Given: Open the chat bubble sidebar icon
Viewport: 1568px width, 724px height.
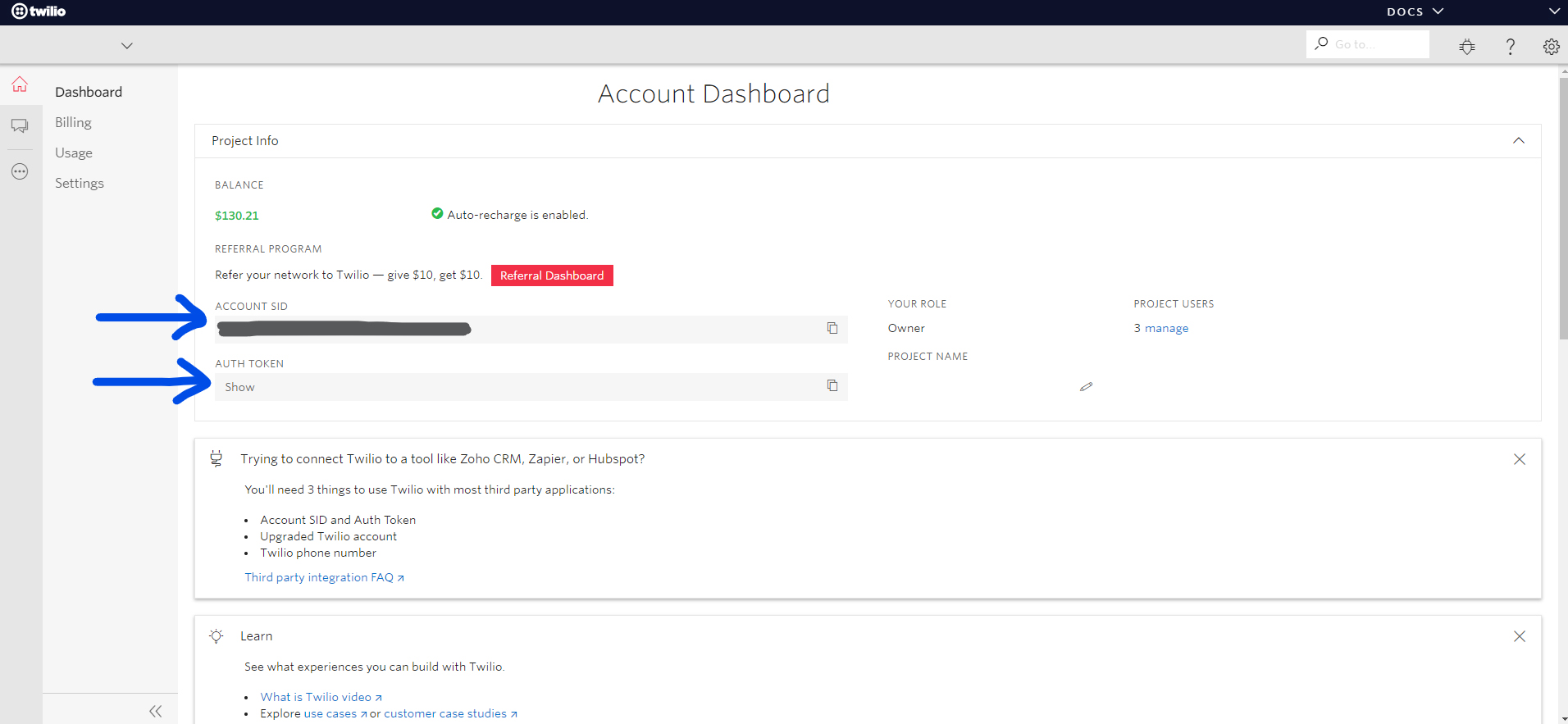Looking at the screenshot, I should coord(20,125).
